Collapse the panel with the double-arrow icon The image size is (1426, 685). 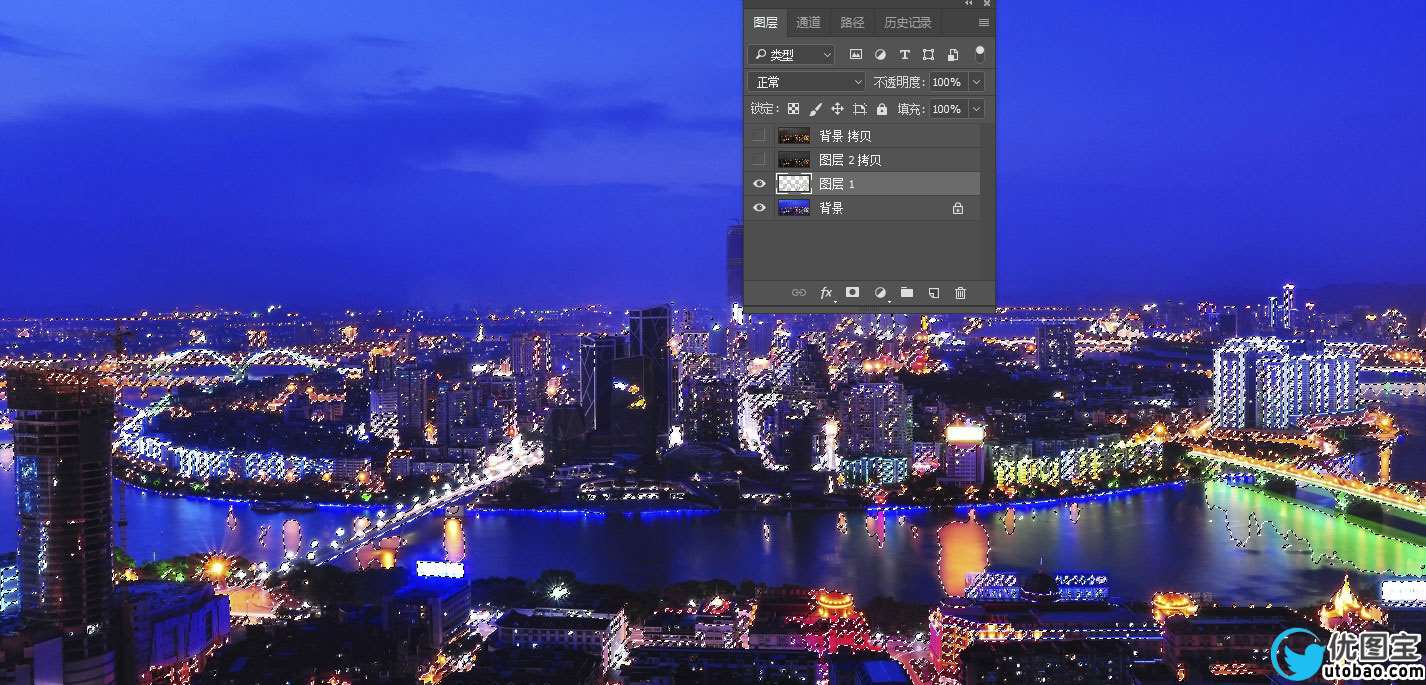pos(969,3)
